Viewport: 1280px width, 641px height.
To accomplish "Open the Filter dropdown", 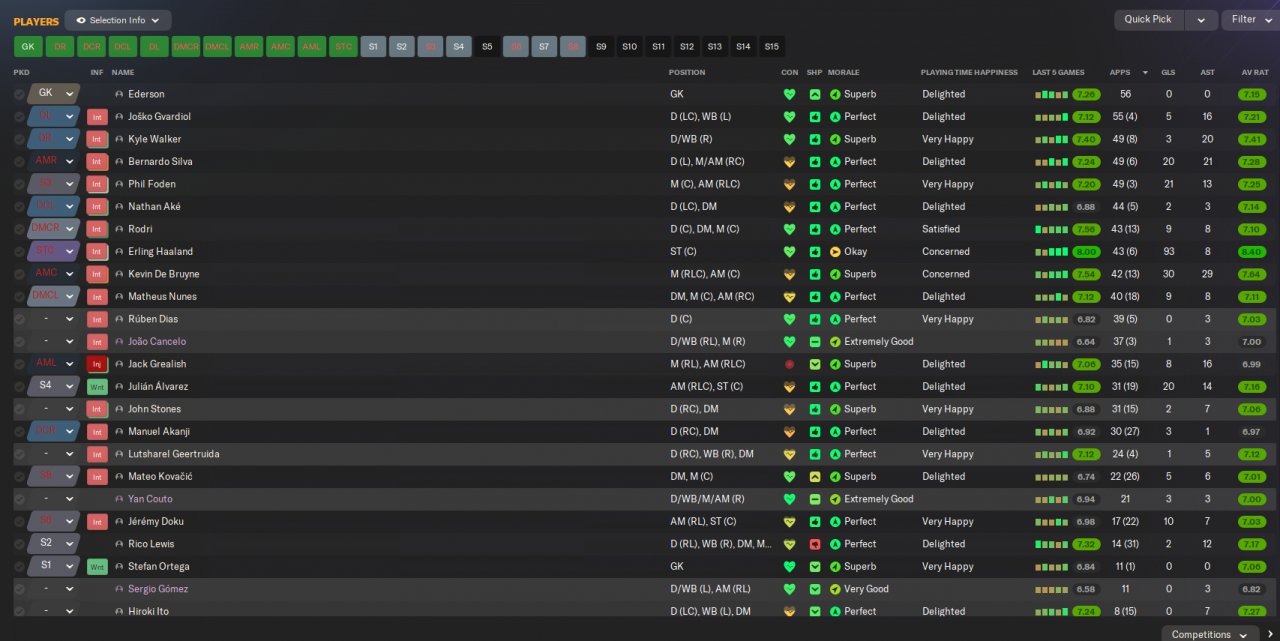I will pyautogui.click(x=1251, y=20).
